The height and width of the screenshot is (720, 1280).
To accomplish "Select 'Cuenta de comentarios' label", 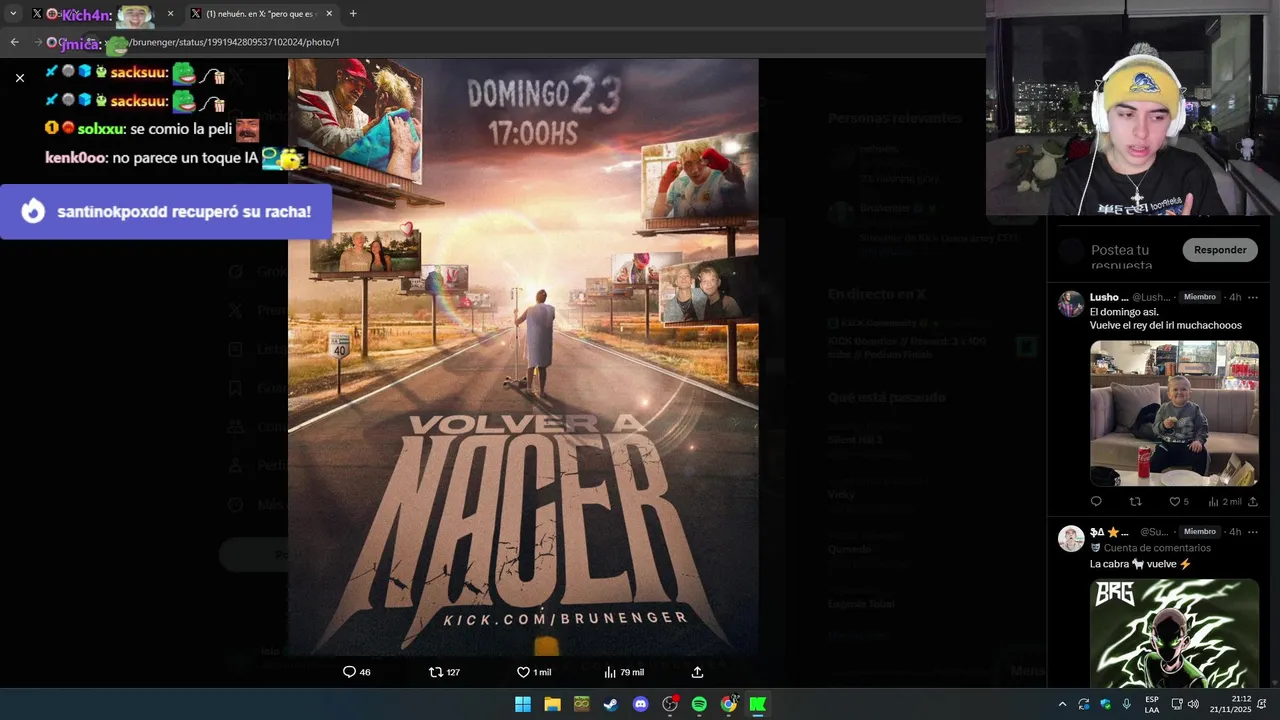I will click(1157, 548).
